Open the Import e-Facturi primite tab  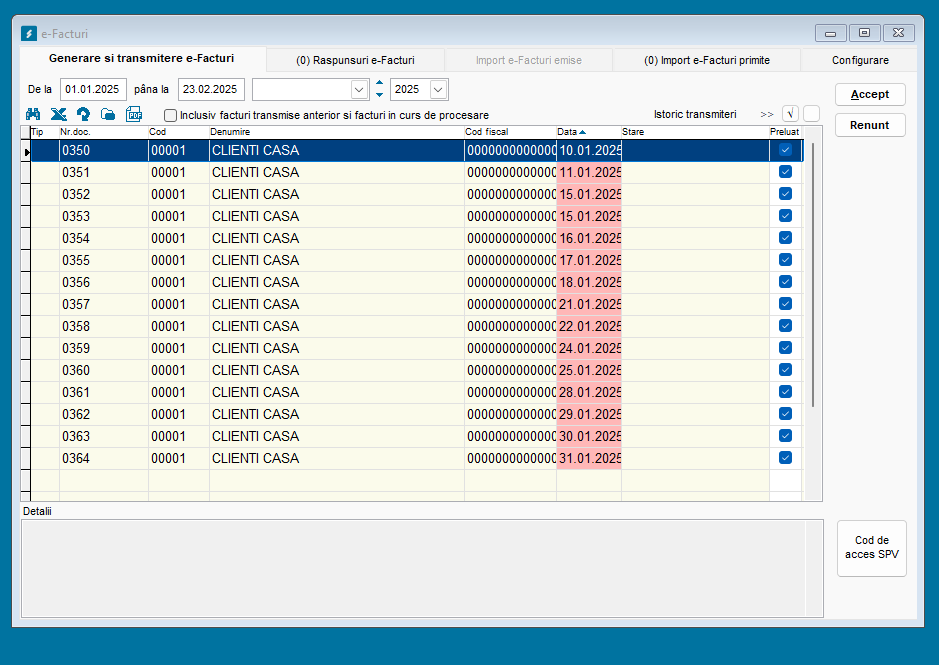(707, 61)
